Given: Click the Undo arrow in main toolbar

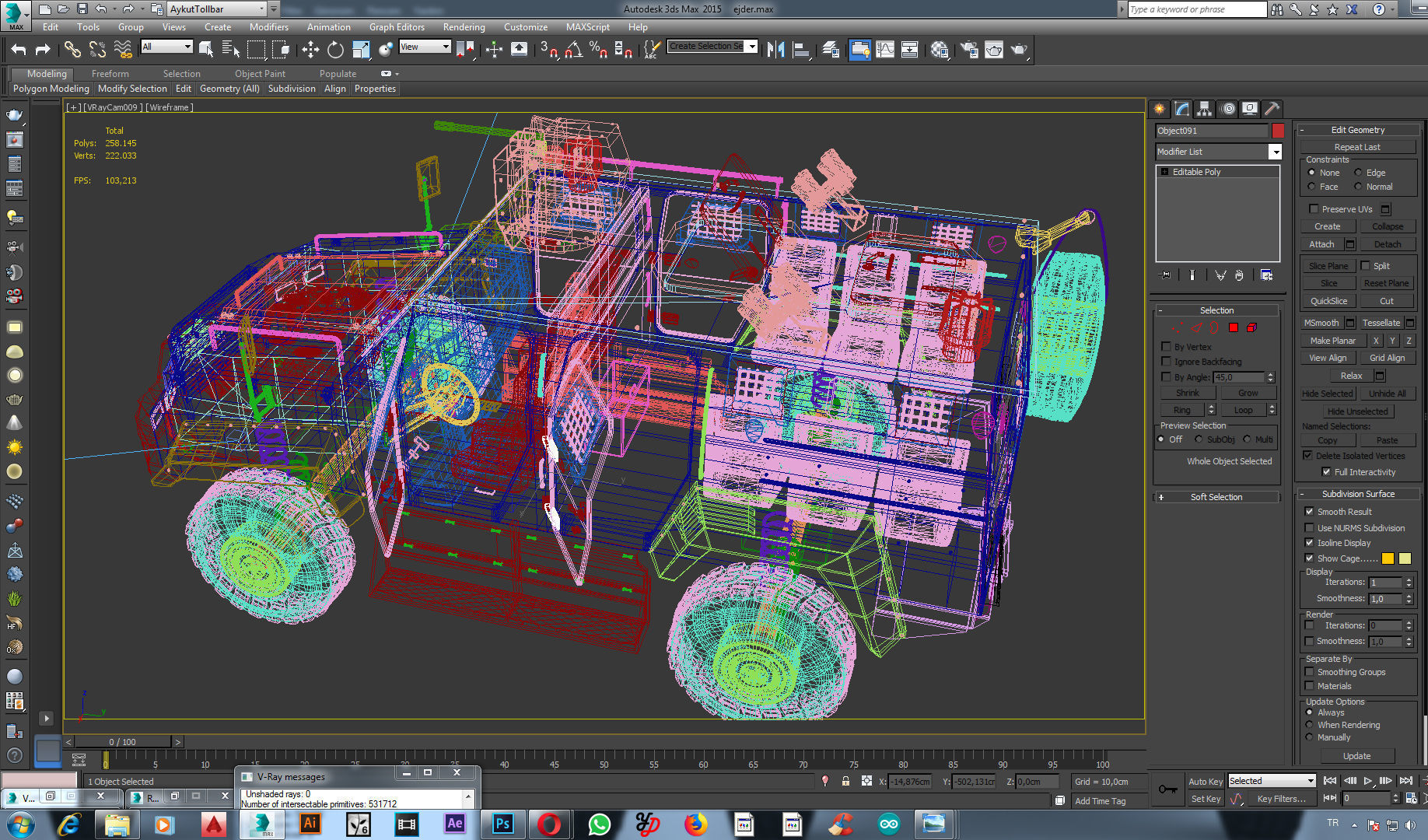Looking at the screenshot, I should click(19, 50).
